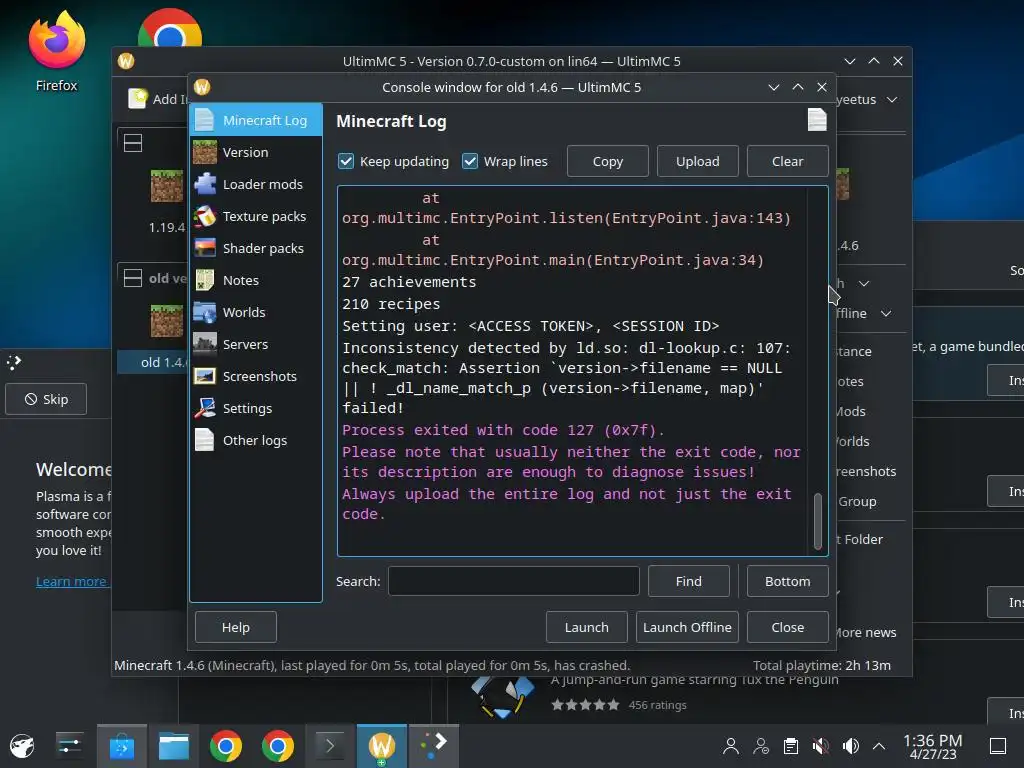Clear the Minecraft log
Screen dimensions: 1024x768
point(788,161)
